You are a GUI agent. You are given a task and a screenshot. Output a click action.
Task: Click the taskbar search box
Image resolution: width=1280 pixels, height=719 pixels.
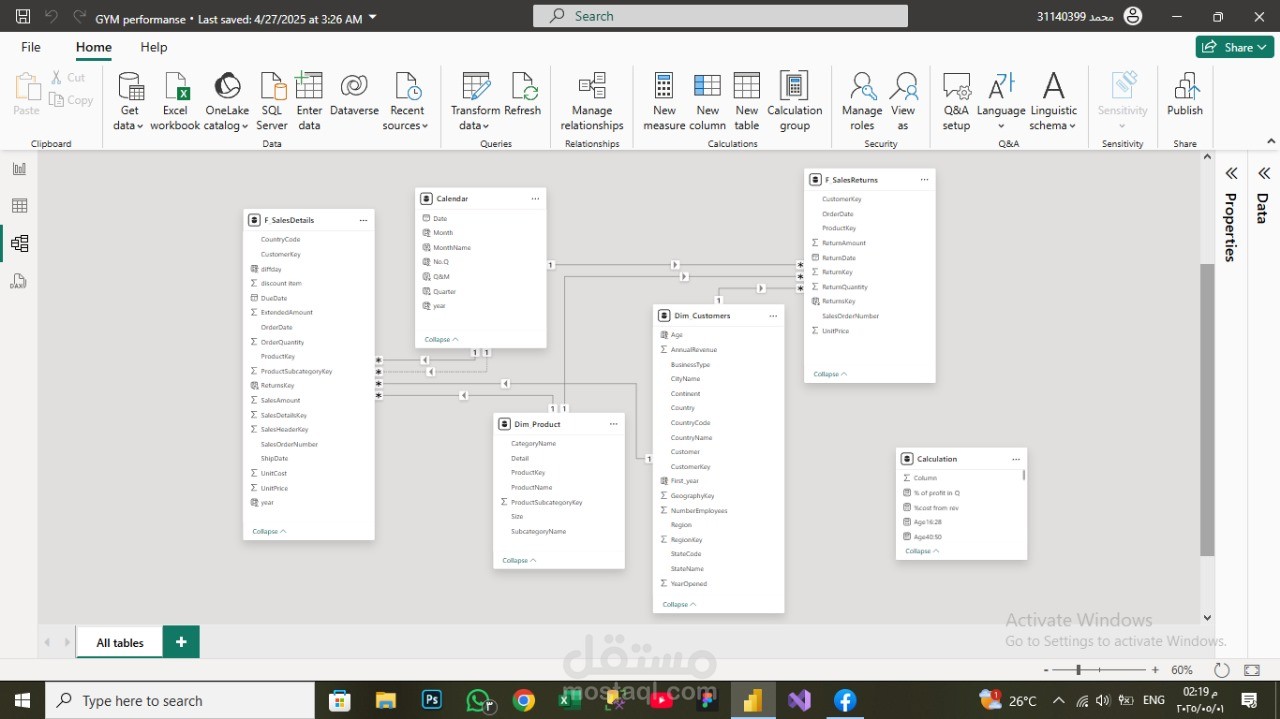(181, 700)
